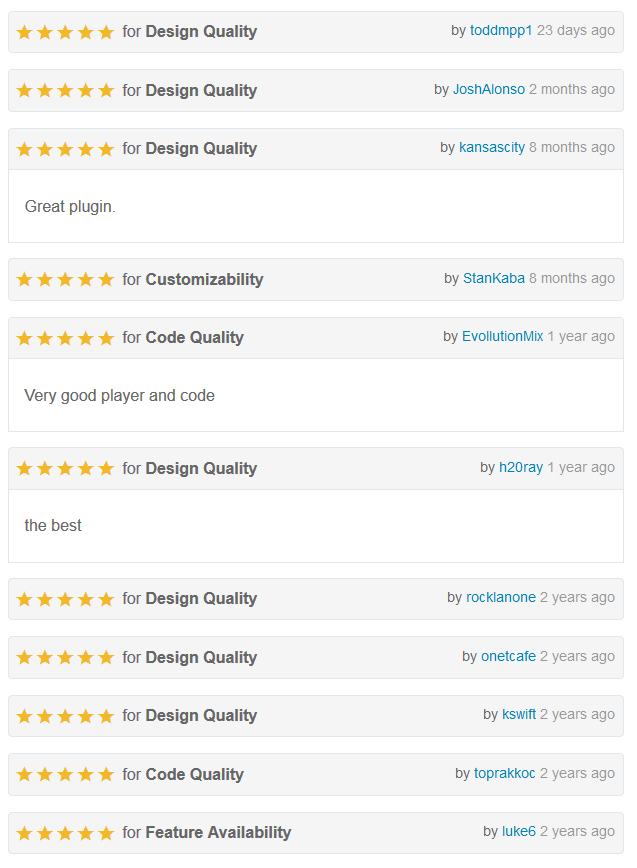The width and height of the screenshot is (637, 868).
Task: Visit rocklanone profile link
Action: click(501, 597)
